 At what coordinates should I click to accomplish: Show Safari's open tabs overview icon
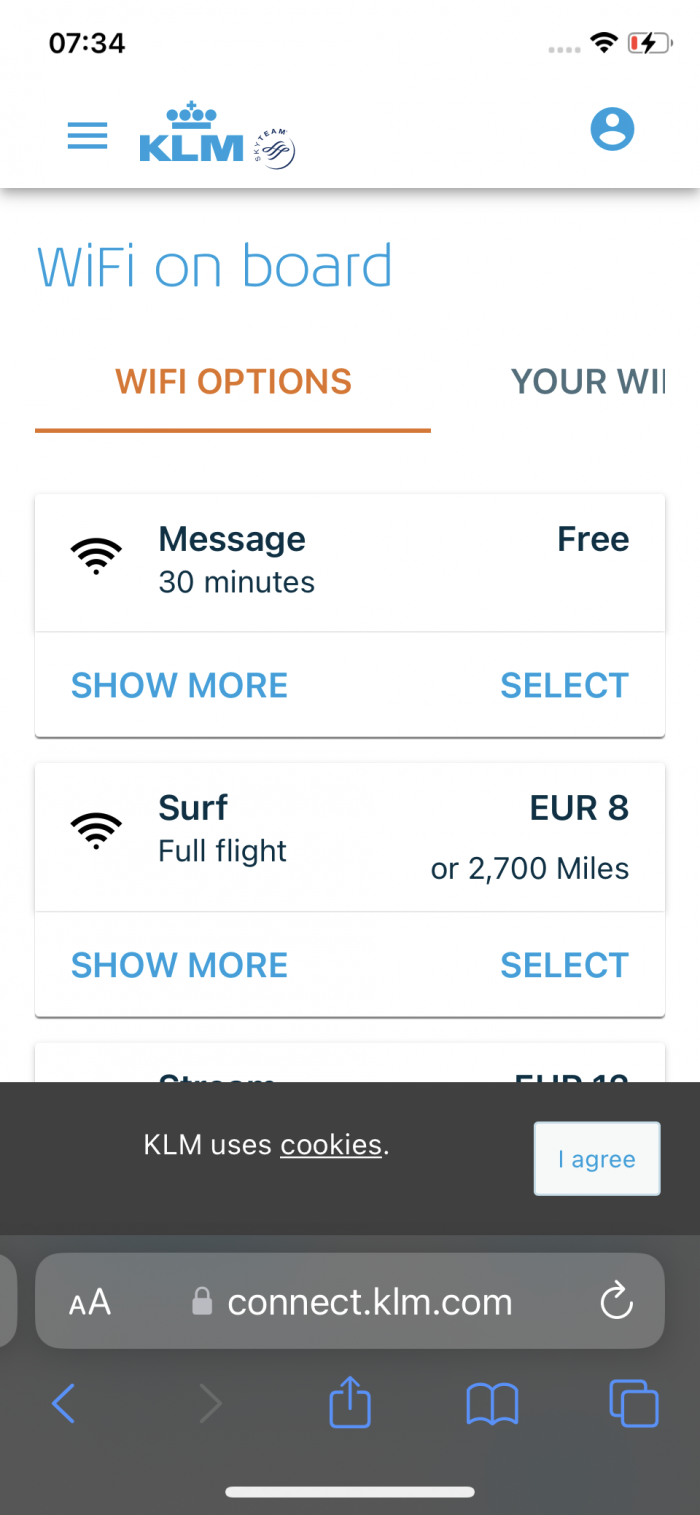634,1402
